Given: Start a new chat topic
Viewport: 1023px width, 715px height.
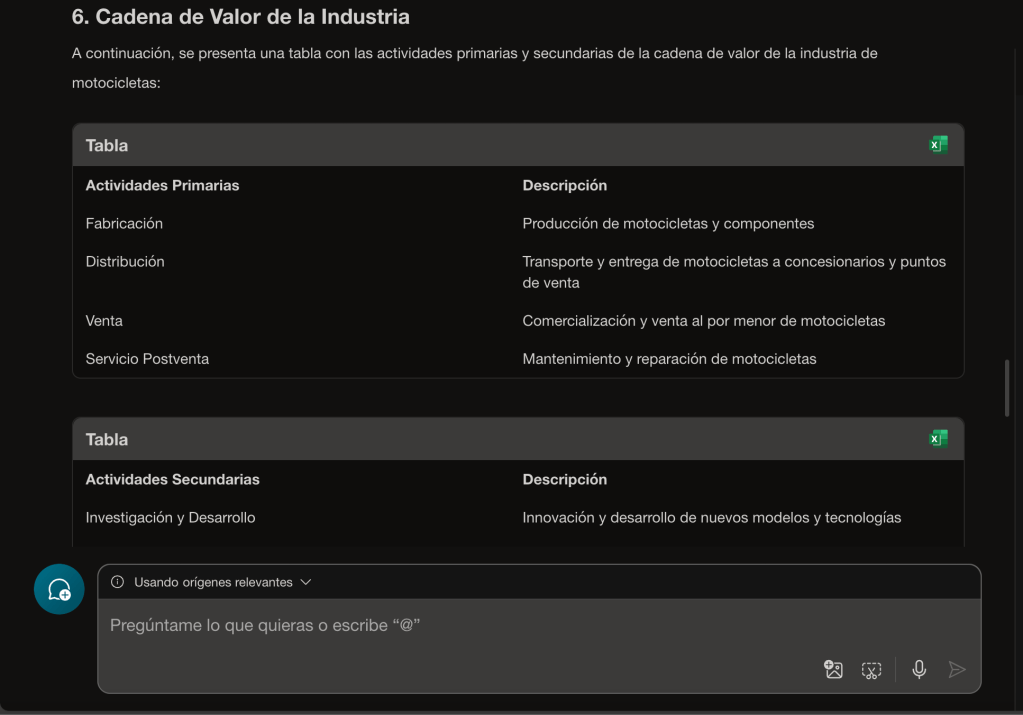Looking at the screenshot, I should [x=59, y=589].
